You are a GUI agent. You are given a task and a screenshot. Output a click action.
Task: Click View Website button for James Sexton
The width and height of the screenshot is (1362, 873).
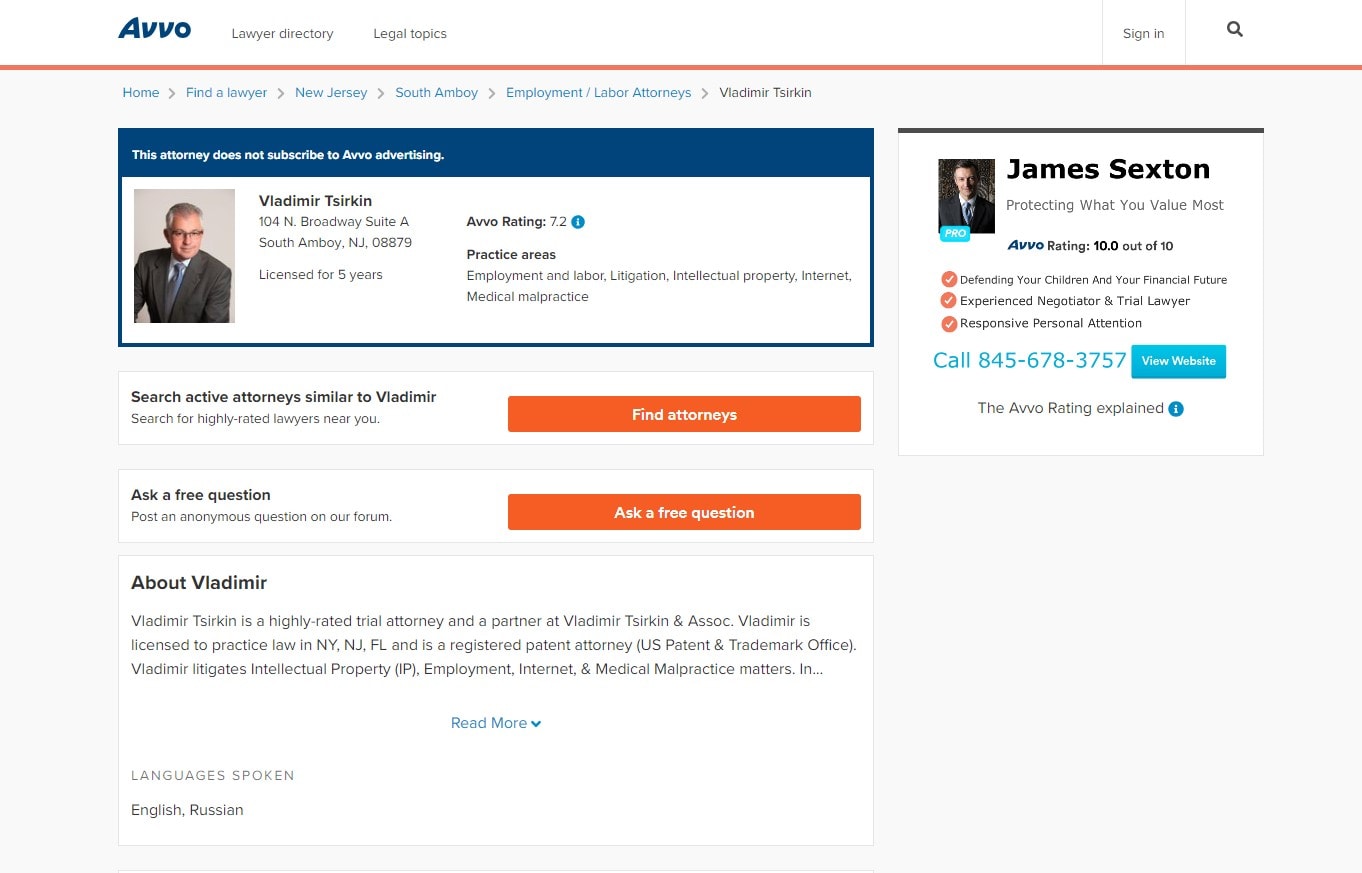(1179, 361)
